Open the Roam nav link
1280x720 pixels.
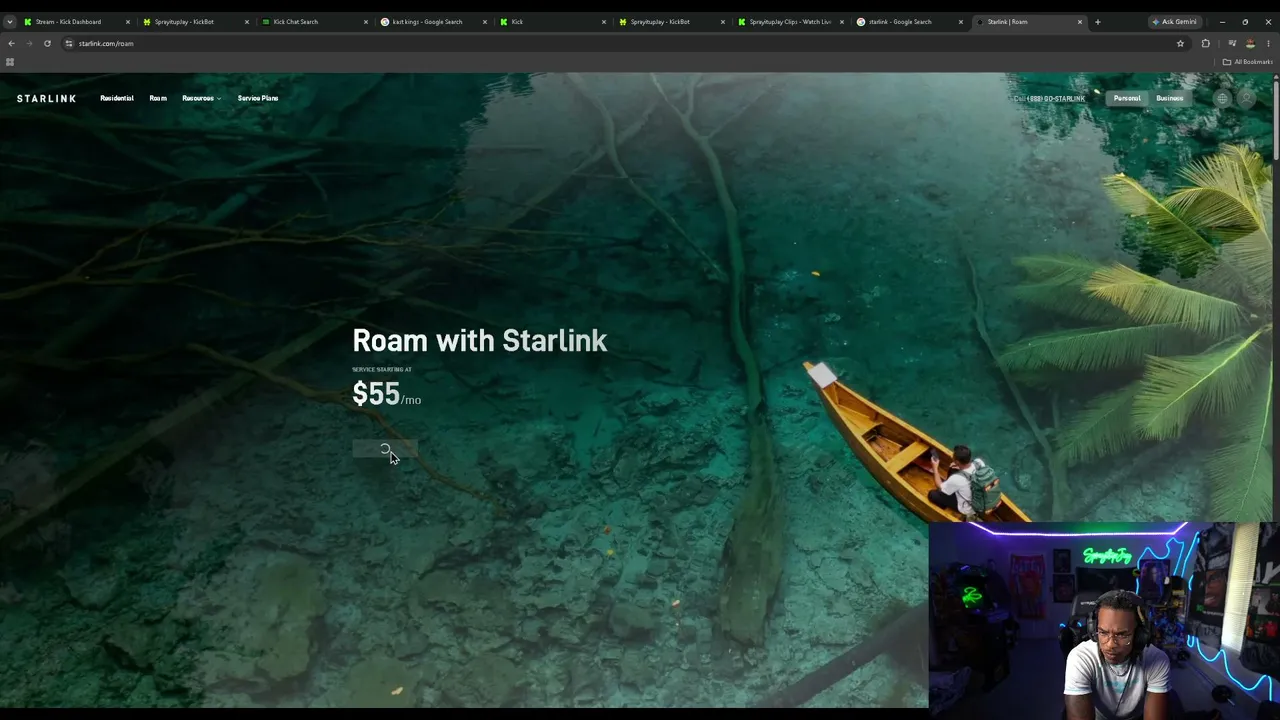point(158,98)
